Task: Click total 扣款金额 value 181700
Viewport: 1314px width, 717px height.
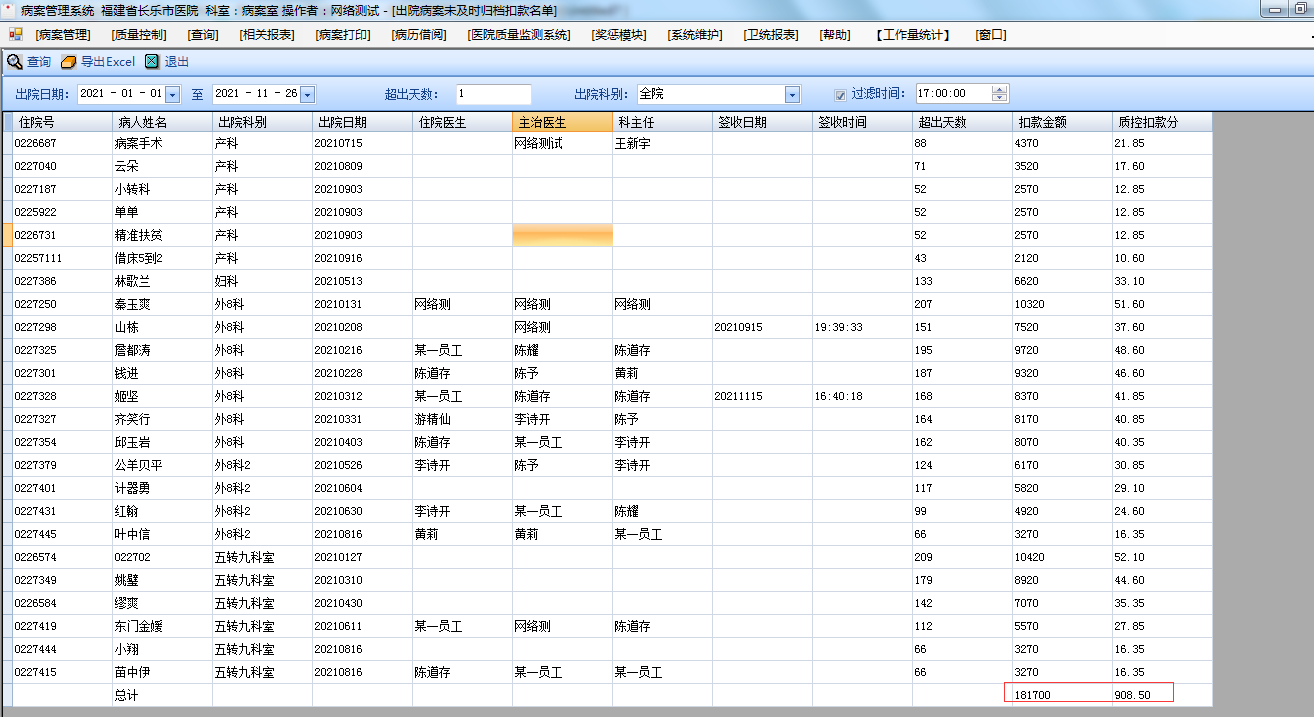Action: point(1033,694)
